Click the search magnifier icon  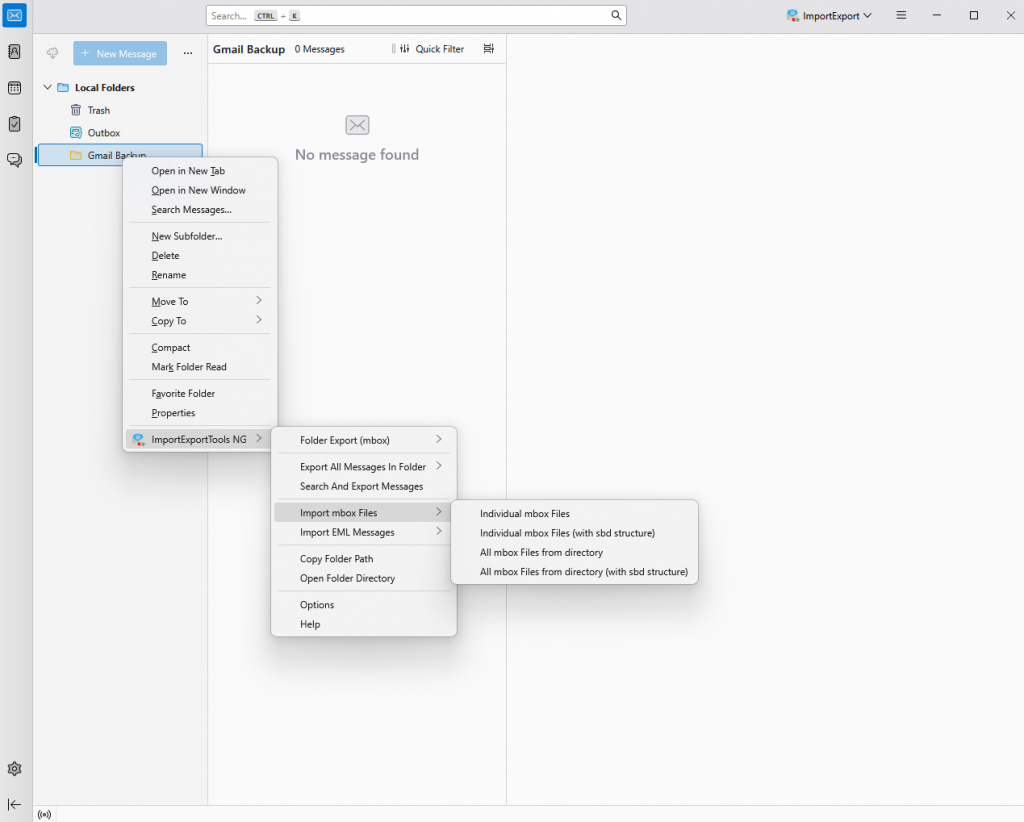tap(616, 15)
